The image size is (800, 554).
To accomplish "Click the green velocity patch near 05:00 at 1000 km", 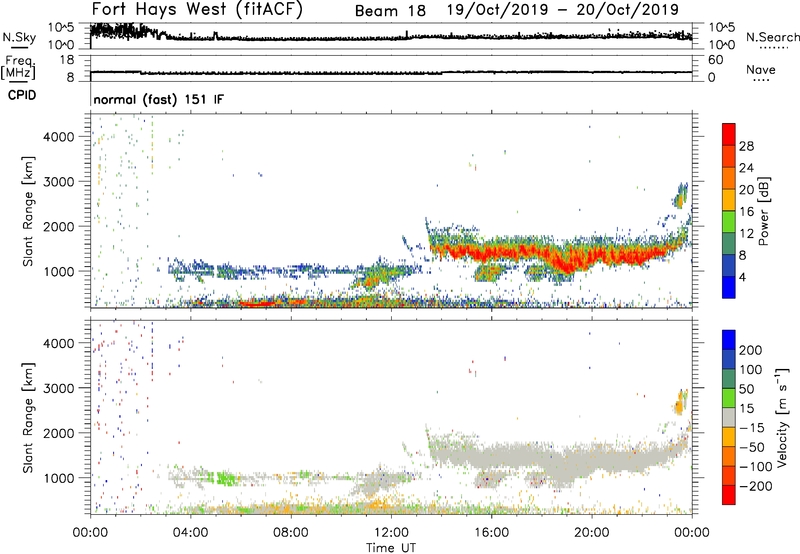I will pyautogui.click(x=226, y=479).
